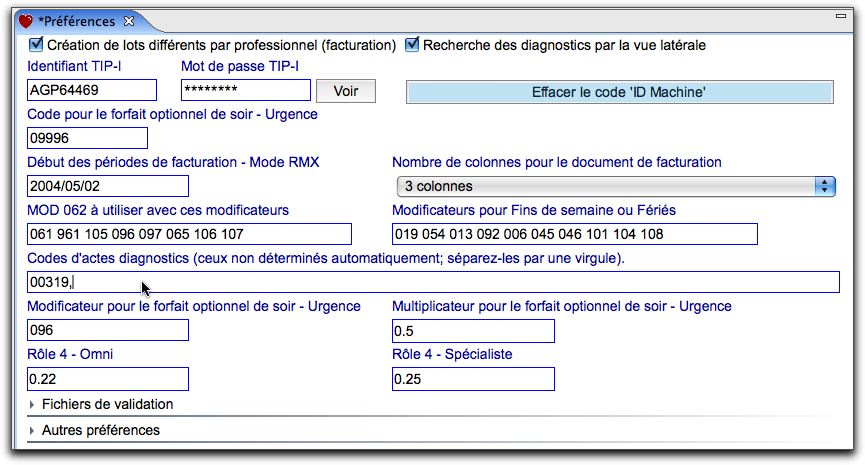Click the Identifiant TIP-I field

92,90
